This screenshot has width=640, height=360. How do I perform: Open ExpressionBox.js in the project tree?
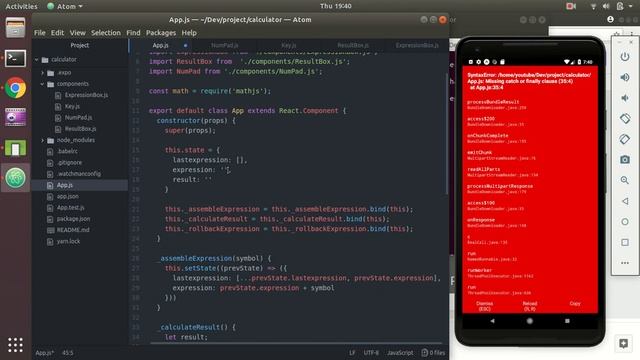[87, 95]
